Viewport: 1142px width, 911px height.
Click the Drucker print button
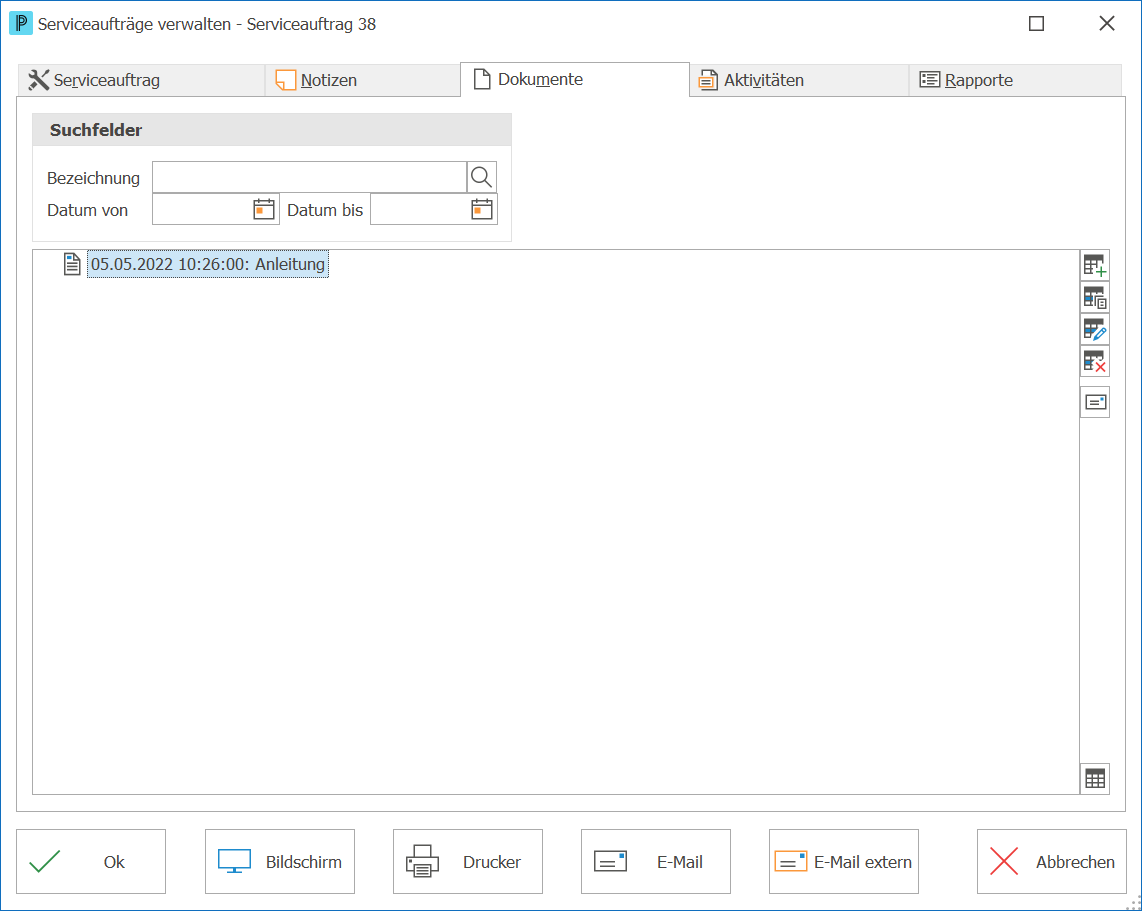[468, 861]
